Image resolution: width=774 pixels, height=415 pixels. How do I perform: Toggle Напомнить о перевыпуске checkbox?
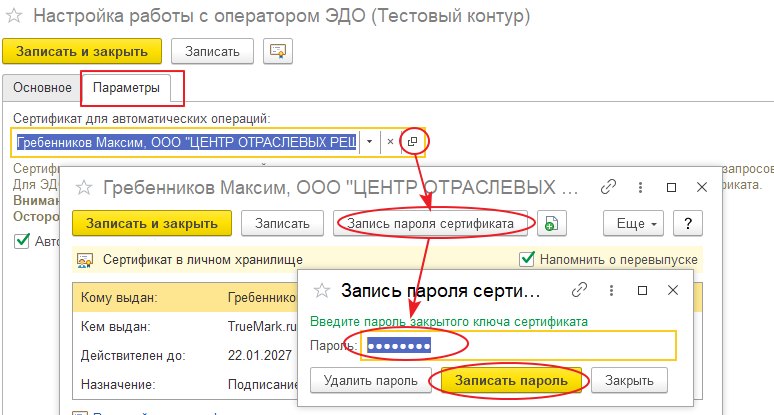[x=527, y=259]
